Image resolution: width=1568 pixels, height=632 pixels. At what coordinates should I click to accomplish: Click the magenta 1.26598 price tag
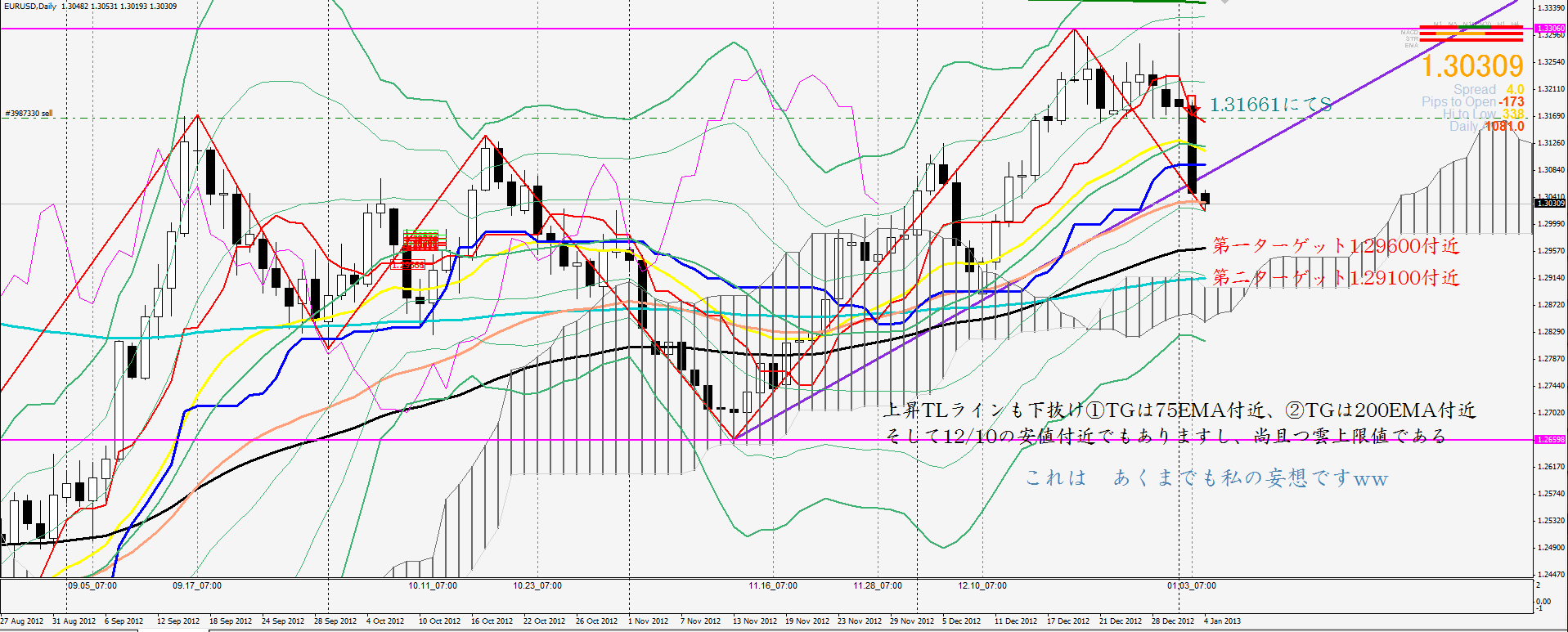point(1550,440)
